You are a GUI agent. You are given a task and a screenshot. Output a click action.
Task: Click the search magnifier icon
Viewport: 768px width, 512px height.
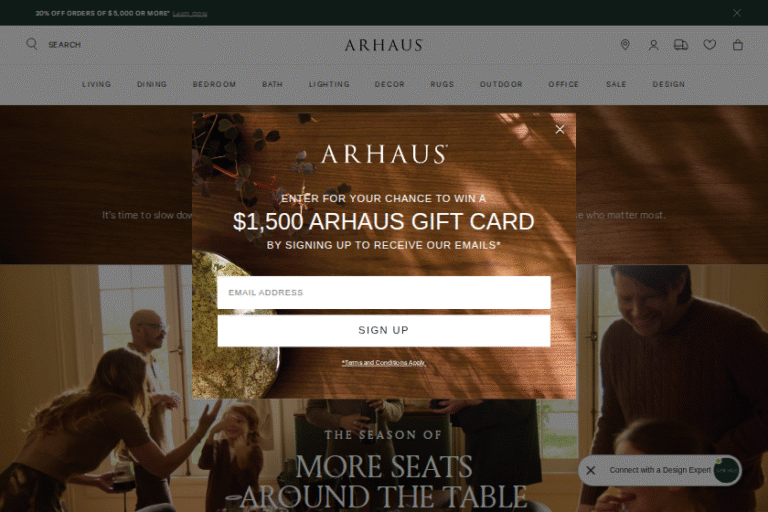[x=32, y=44]
